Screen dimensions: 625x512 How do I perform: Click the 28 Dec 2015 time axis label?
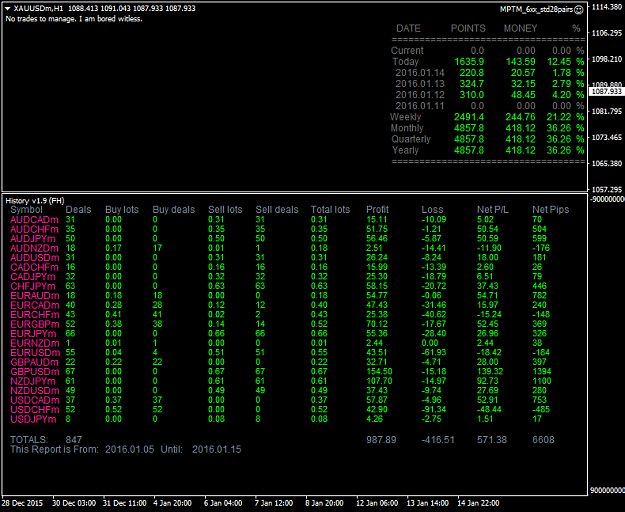(22, 503)
